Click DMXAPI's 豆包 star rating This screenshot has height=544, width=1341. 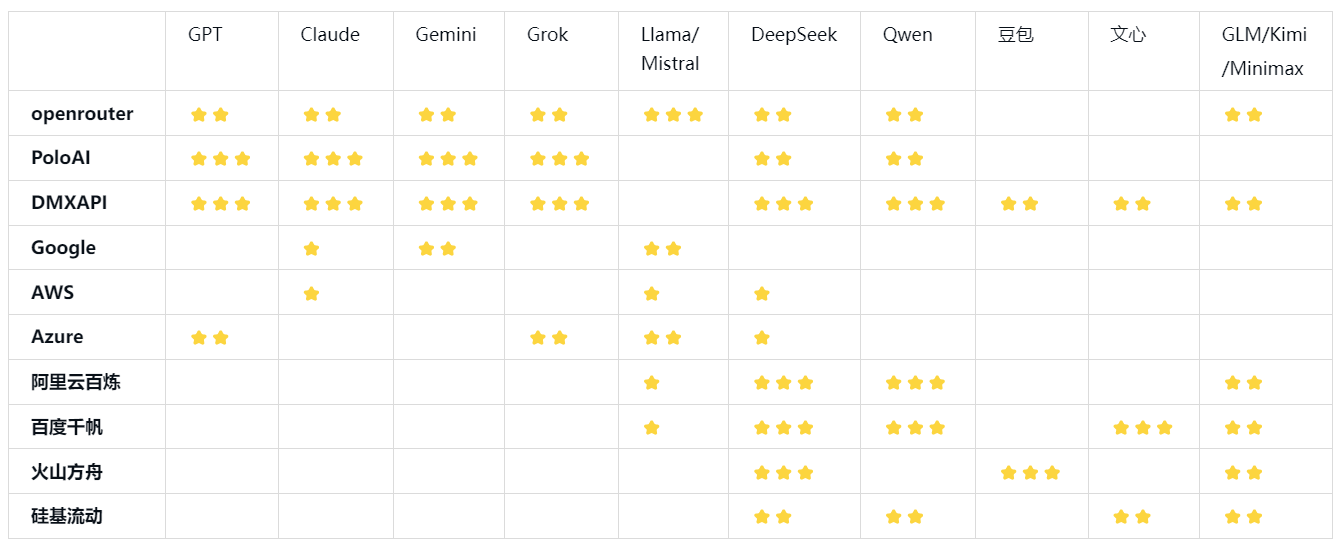[1019, 204]
